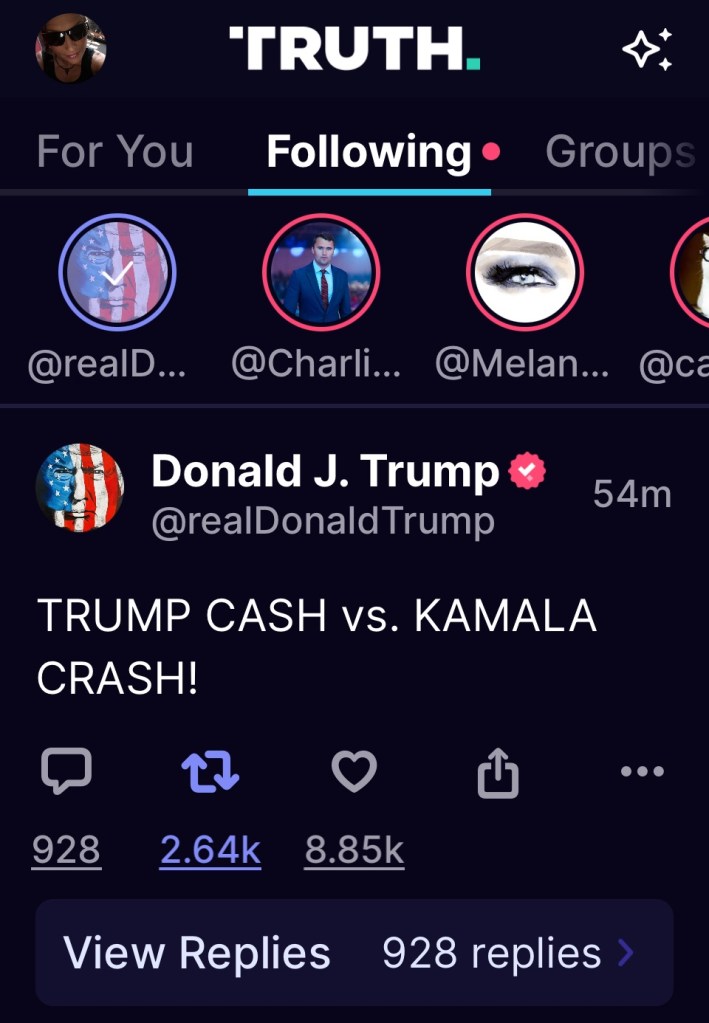Viewport: 709px width, 1023px height.
Task: Toggle the ReTruth arrows icon
Action: pos(210,772)
